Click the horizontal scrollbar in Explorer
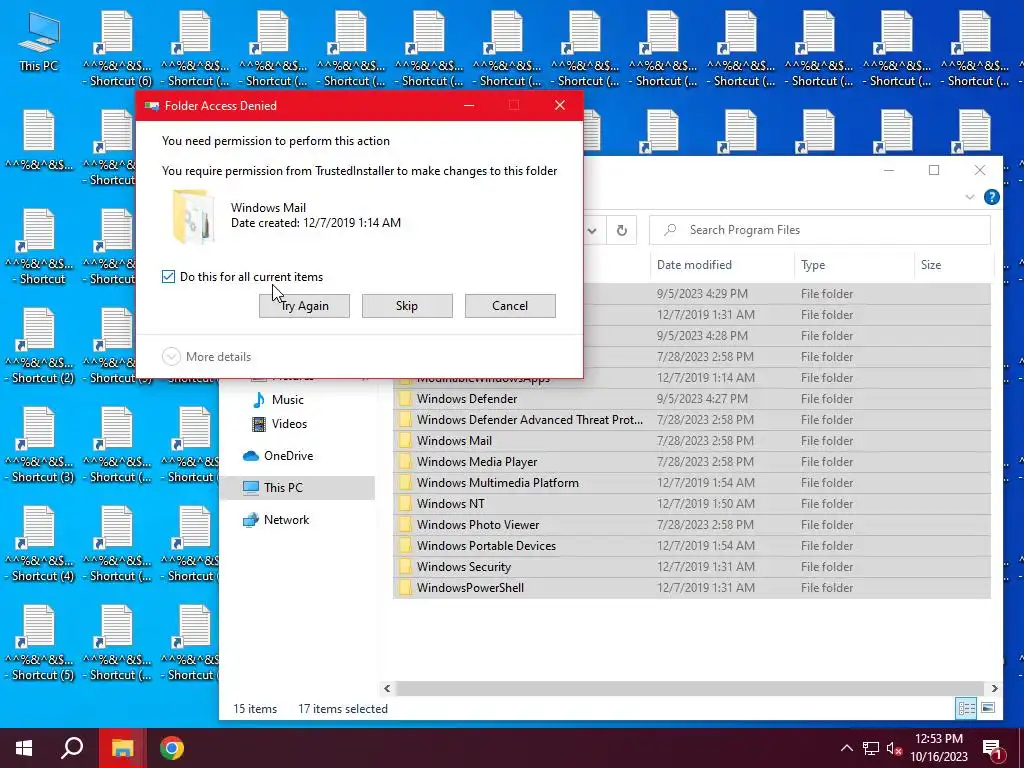Screen dimensions: 1024x768 tap(690, 688)
